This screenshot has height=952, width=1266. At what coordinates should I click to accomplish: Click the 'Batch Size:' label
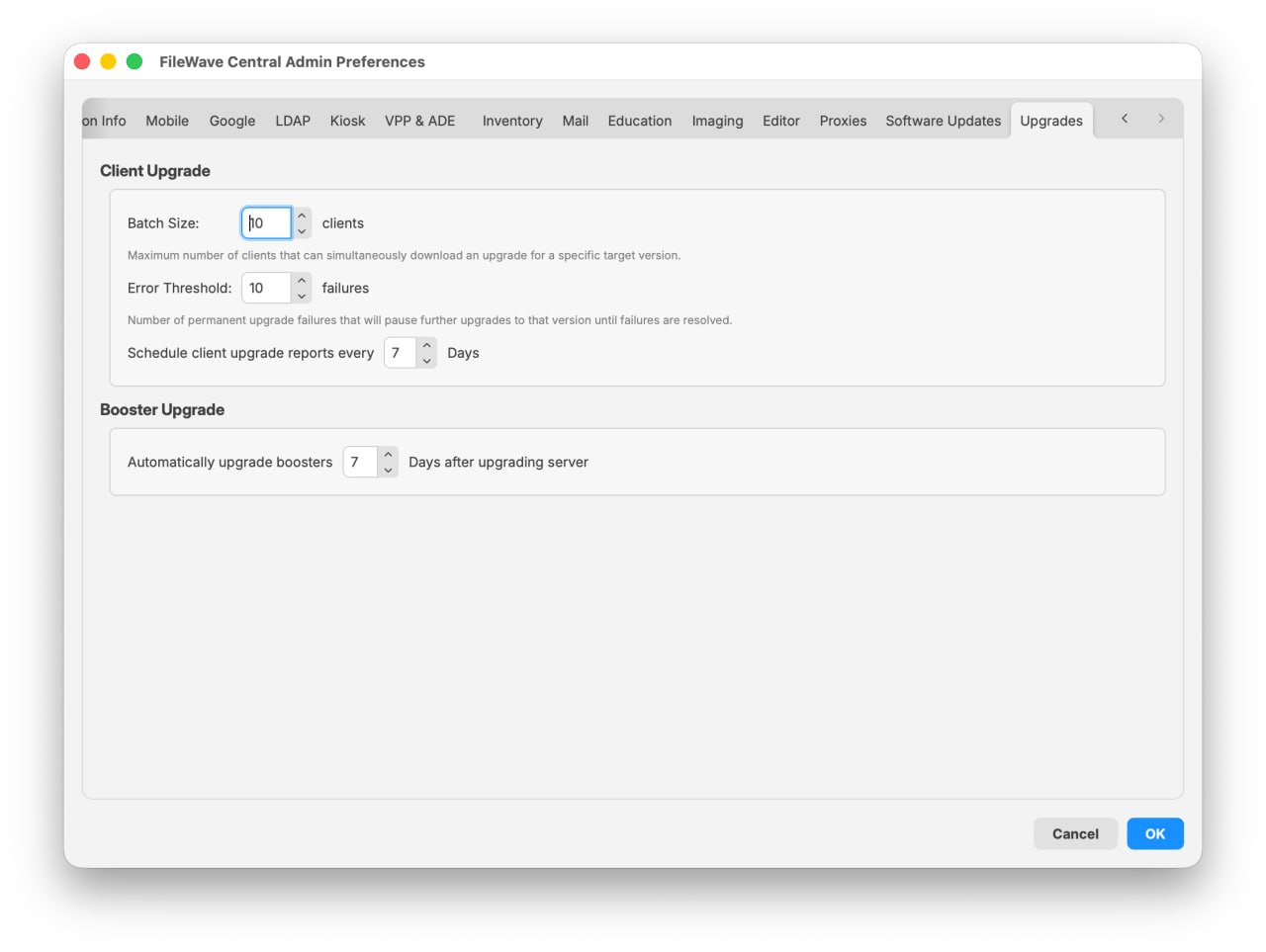tap(163, 223)
